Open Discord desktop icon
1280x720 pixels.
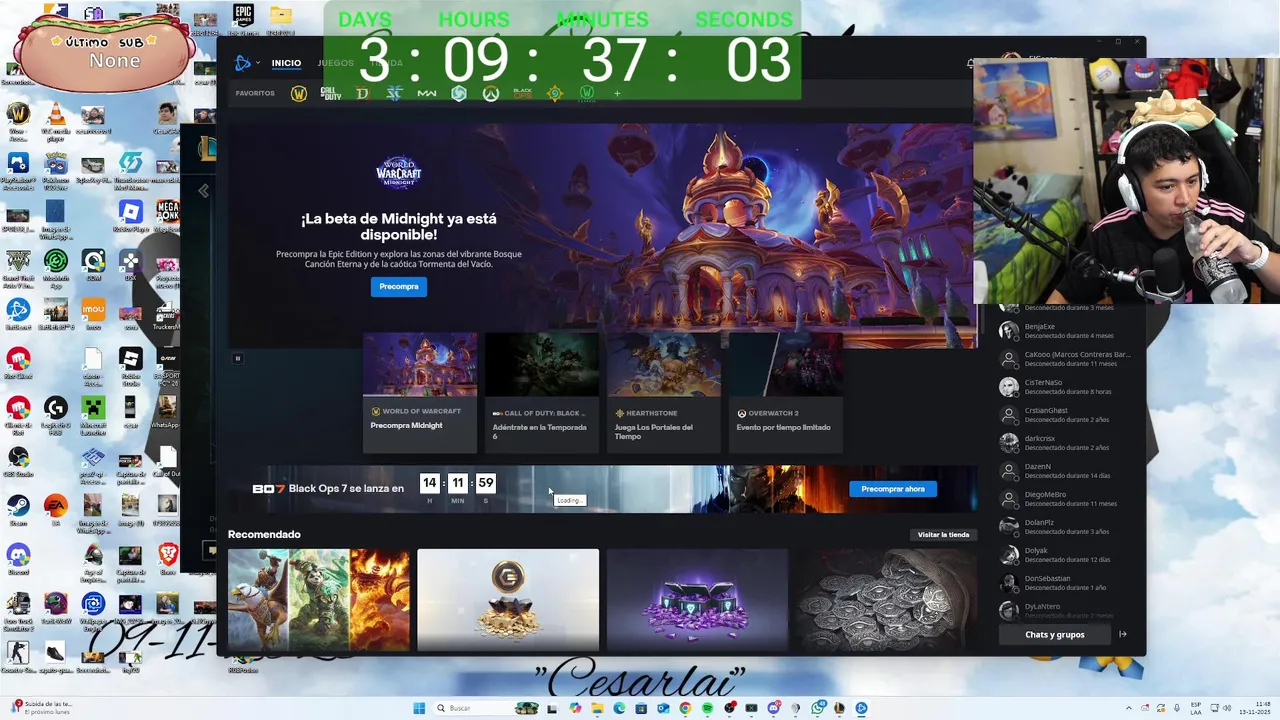pos(18,559)
